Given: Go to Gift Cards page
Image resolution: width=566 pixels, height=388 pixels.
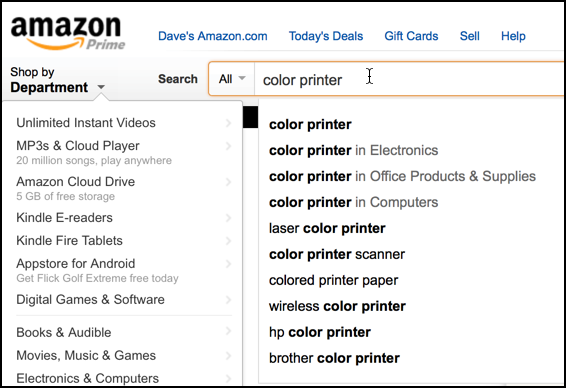Looking at the screenshot, I should tap(411, 36).
